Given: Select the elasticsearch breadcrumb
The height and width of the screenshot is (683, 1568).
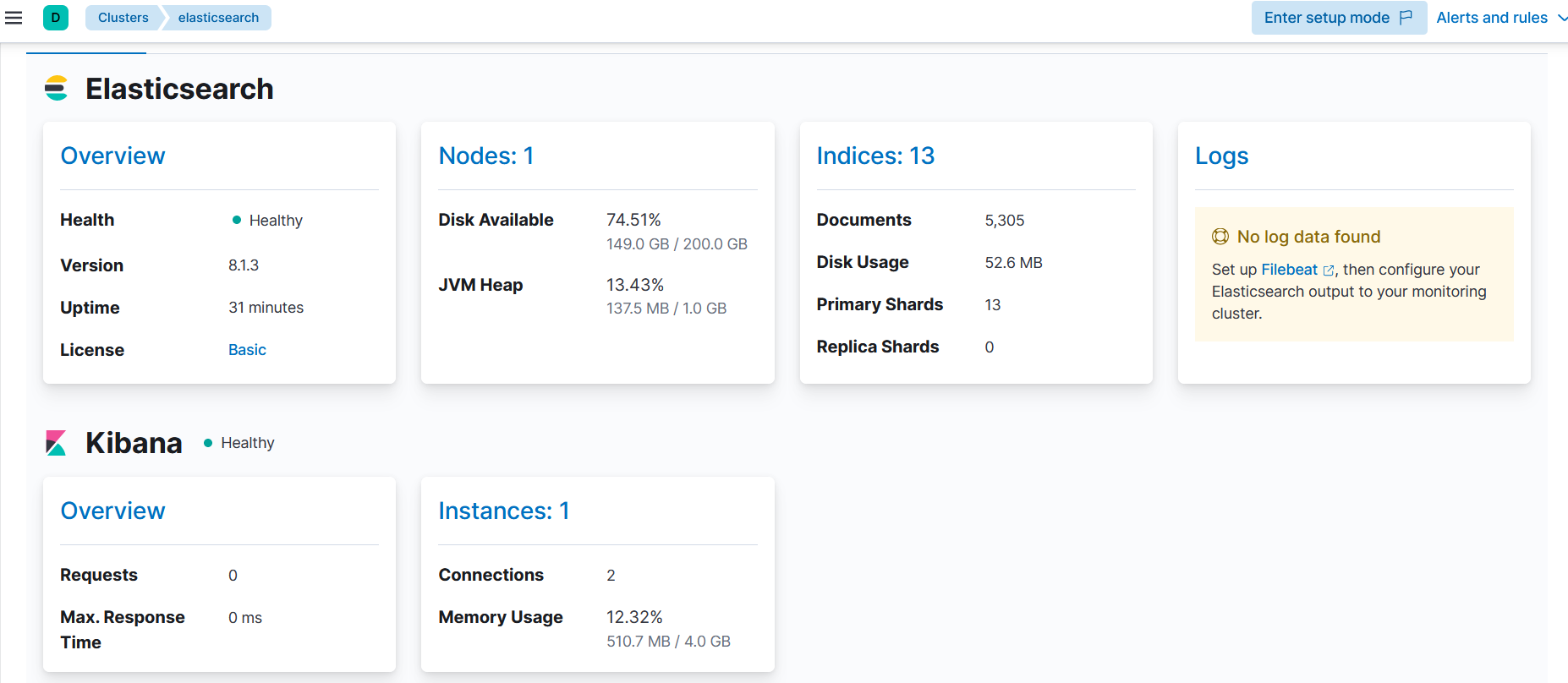Looking at the screenshot, I should click(x=218, y=18).
